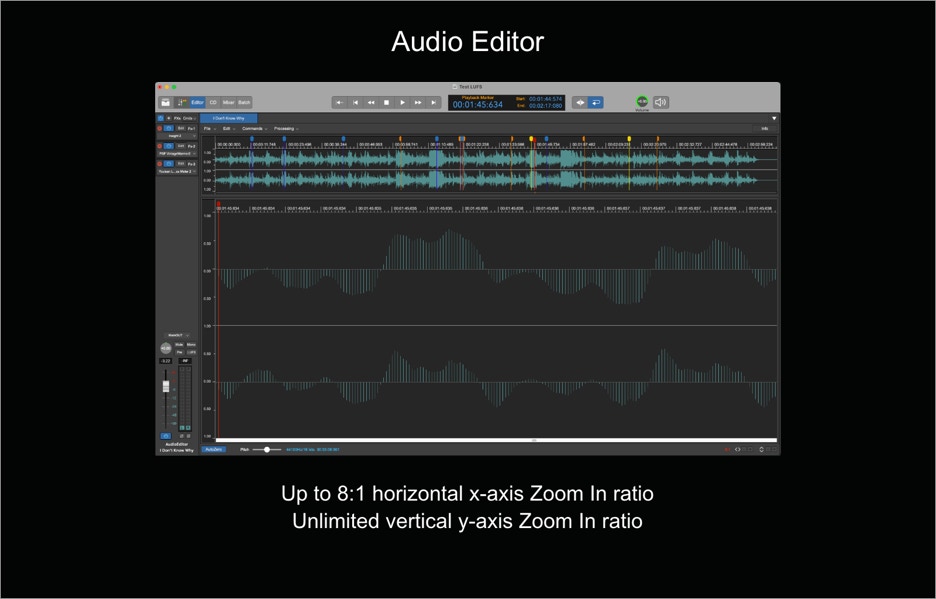This screenshot has width=936, height=599.
Task: Click the Pitch slider handle
Action: [x=267, y=450]
